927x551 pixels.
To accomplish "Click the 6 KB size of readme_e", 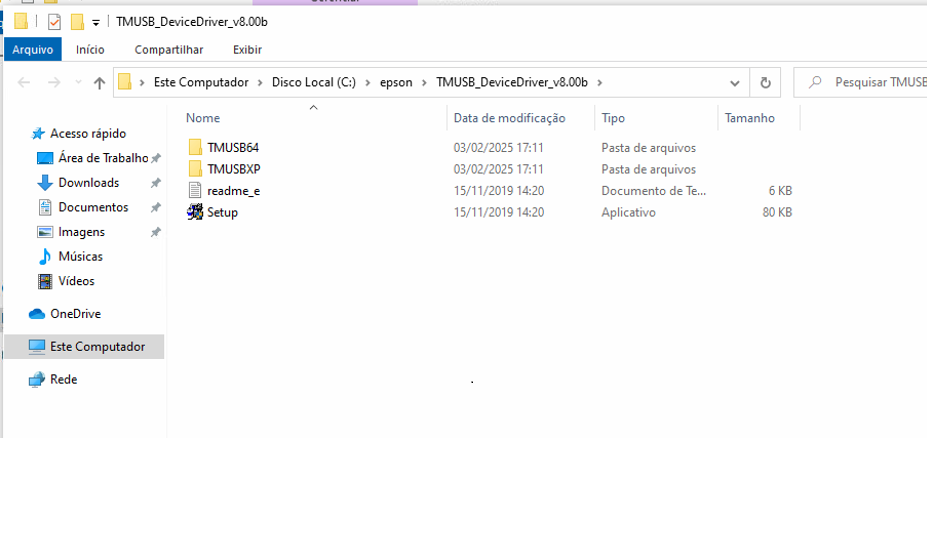I will pyautogui.click(x=780, y=191).
